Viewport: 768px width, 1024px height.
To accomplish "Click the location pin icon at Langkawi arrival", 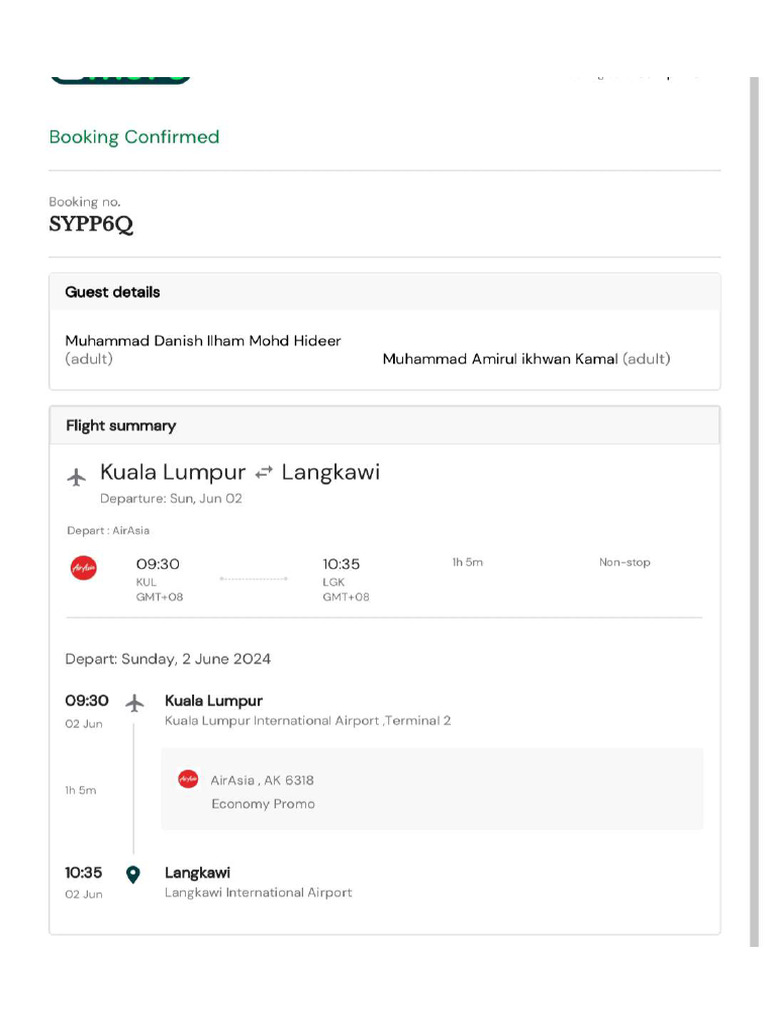I will pyautogui.click(x=133, y=874).
